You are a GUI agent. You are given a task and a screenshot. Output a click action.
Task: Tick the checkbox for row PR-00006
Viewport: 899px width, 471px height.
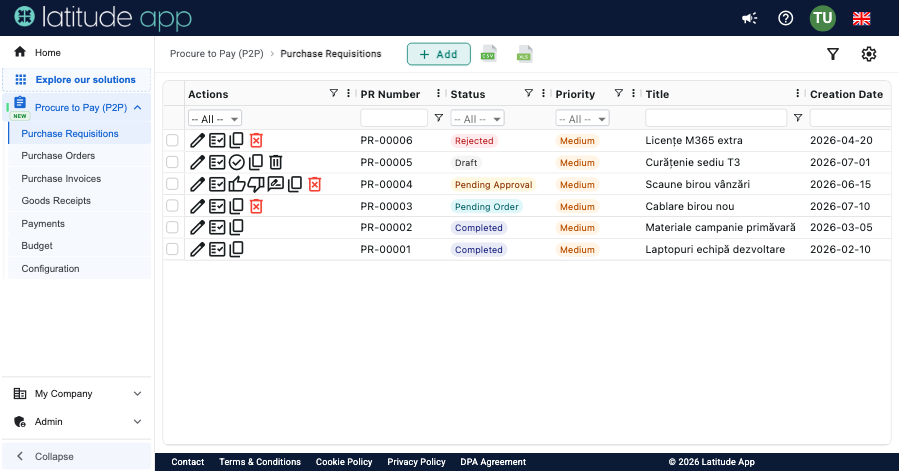click(172, 140)
